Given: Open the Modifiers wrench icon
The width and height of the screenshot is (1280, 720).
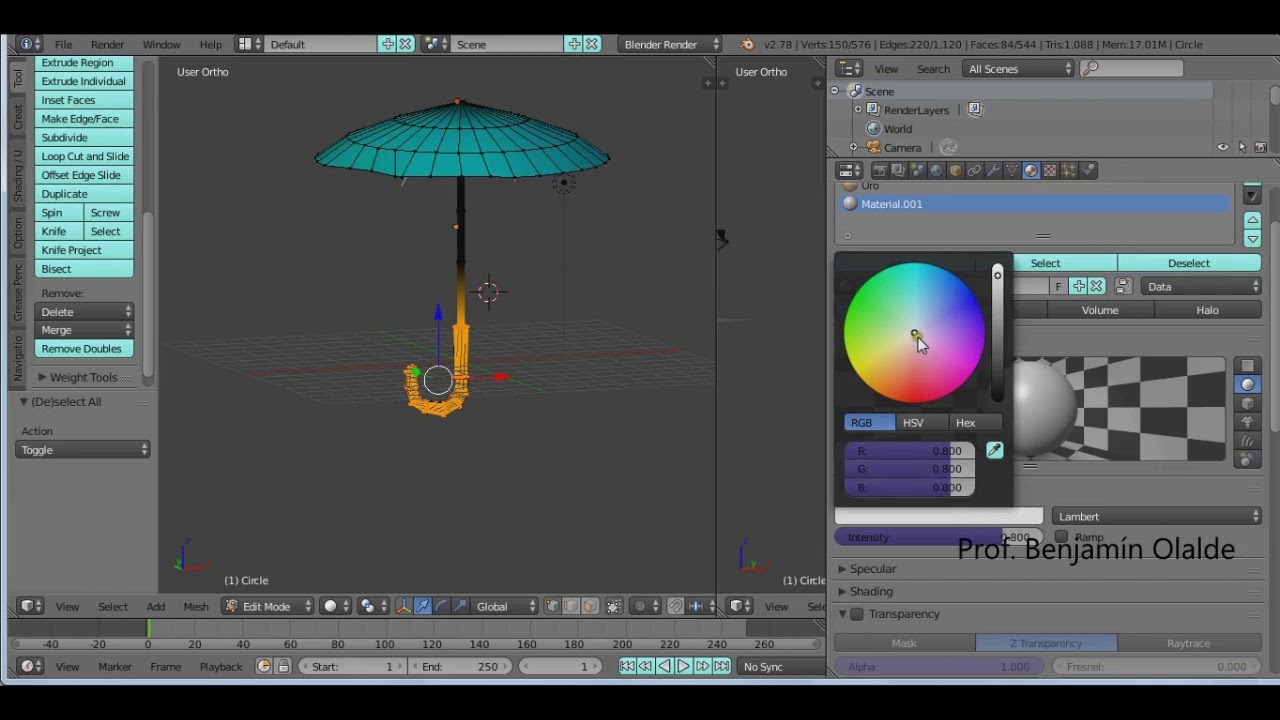Looking at the screenshot, I should [x=993, y=171].
